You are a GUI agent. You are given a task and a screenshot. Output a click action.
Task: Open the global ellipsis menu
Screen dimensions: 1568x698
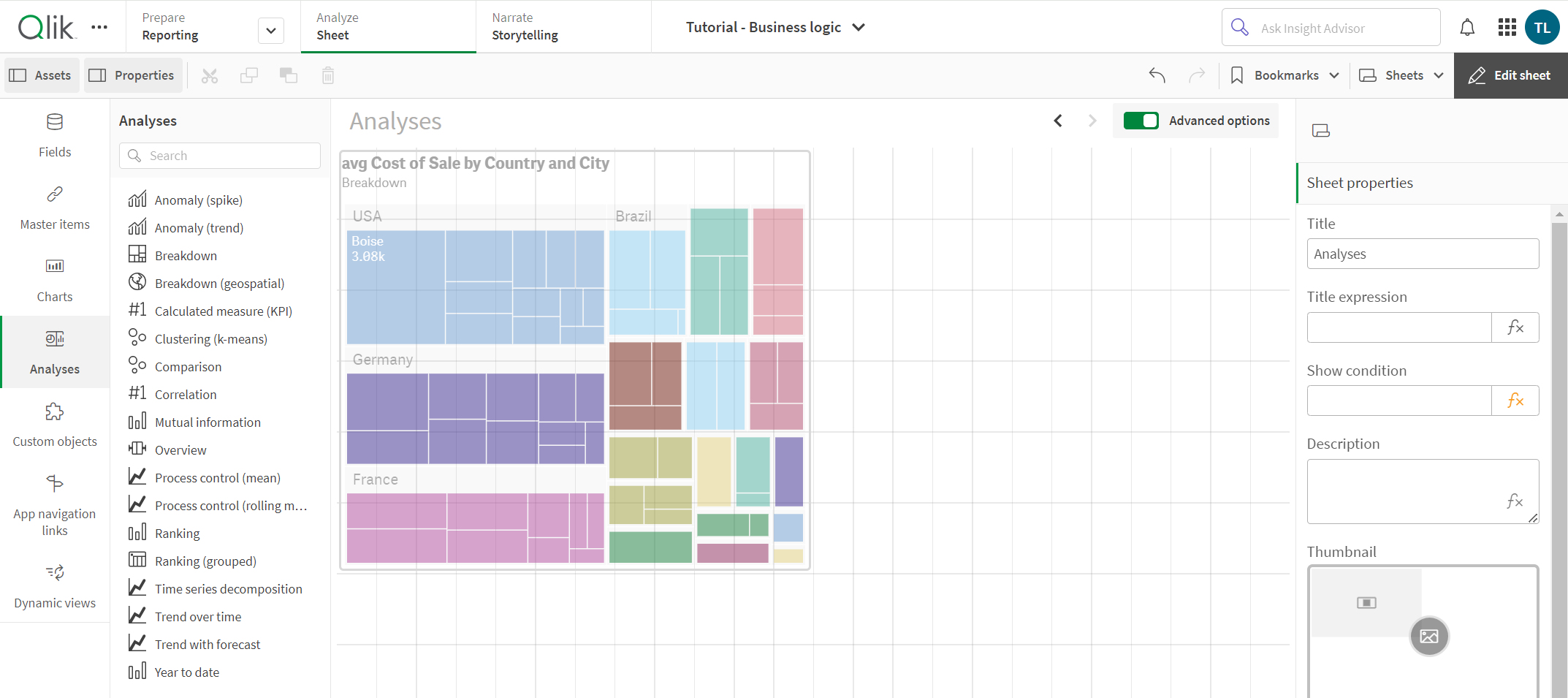[99, 27]
